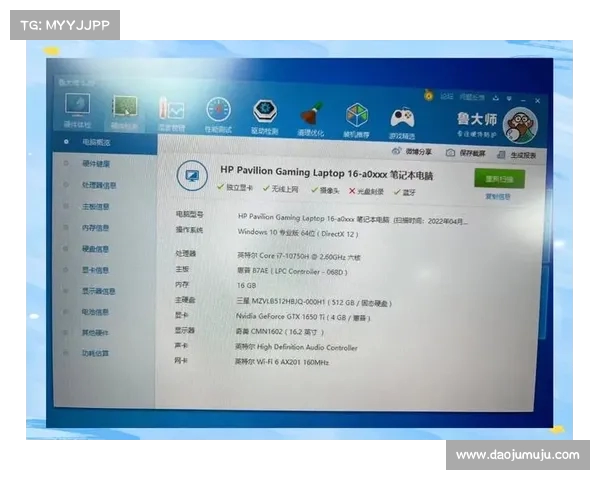Image resolution: width=600 pixels, height=480 pixels.
Task: Close the 鲁大师 window
Action: pyautogui.click(x=538, y=101)
